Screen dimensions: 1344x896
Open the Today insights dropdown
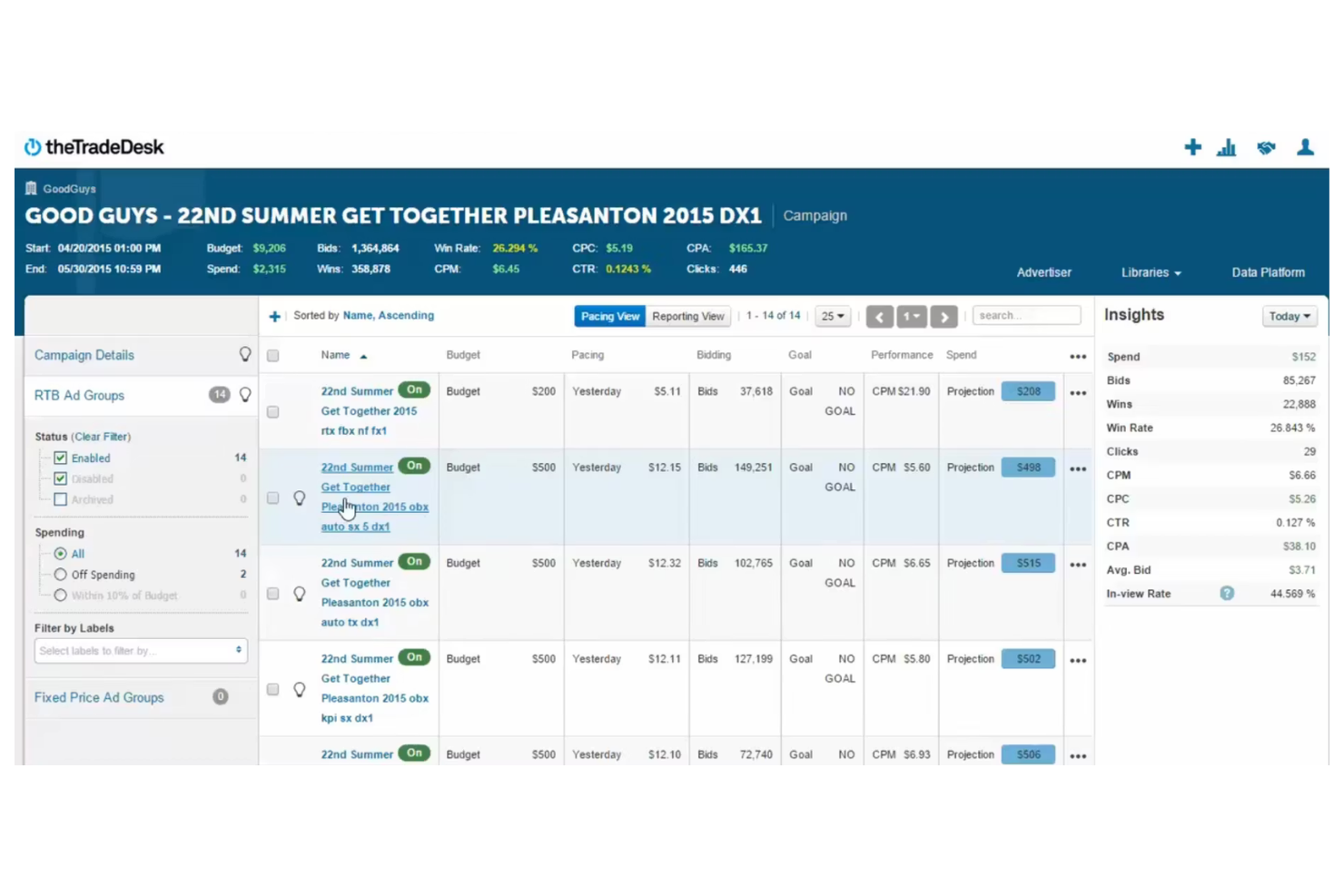tap(1289, 316)
